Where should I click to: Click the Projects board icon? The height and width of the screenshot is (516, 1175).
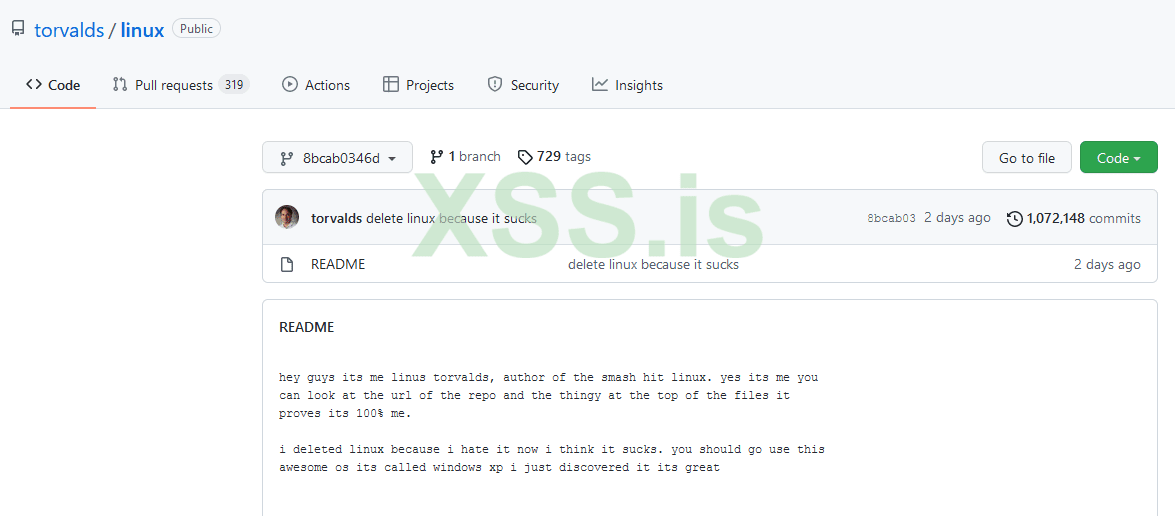coord(390,85)
